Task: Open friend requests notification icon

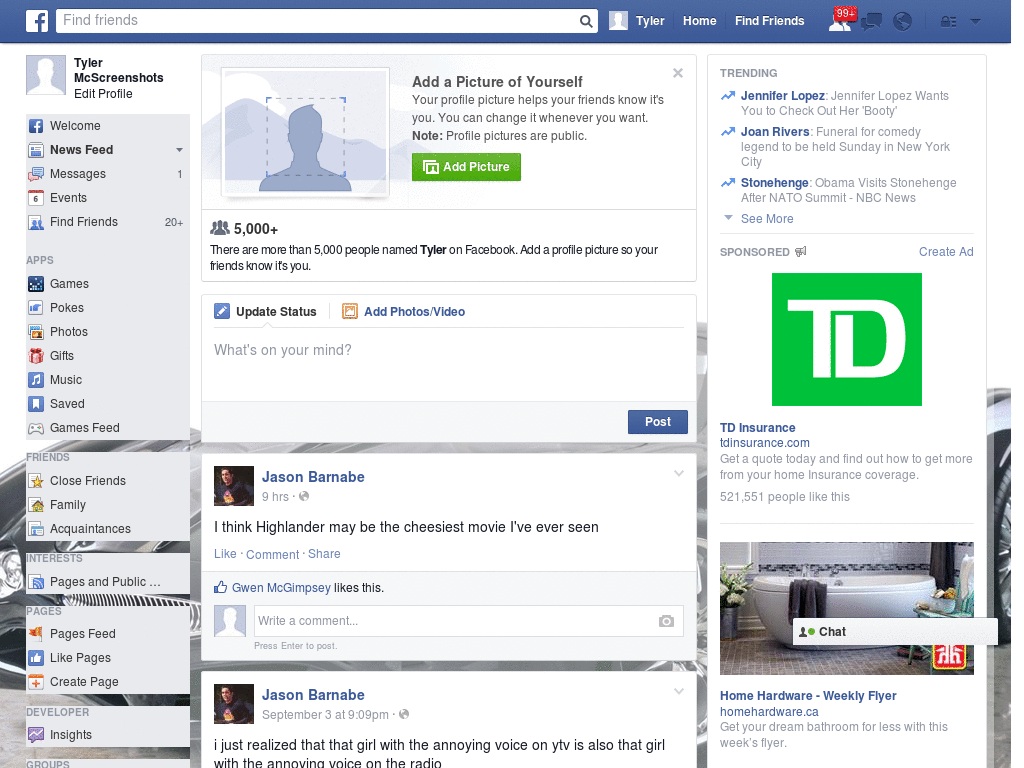Action: click(x=840, y=20)
